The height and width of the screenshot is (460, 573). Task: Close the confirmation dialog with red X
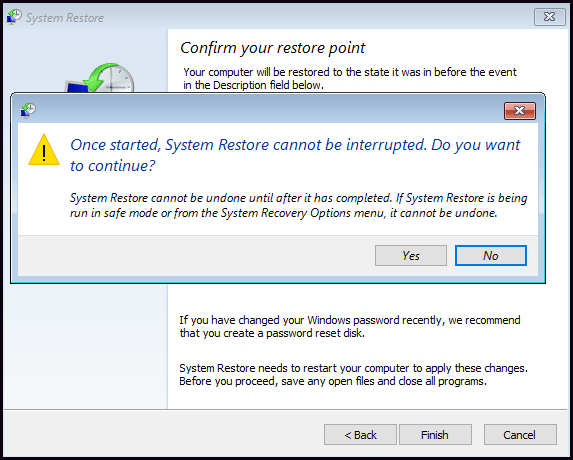[520, 111]
